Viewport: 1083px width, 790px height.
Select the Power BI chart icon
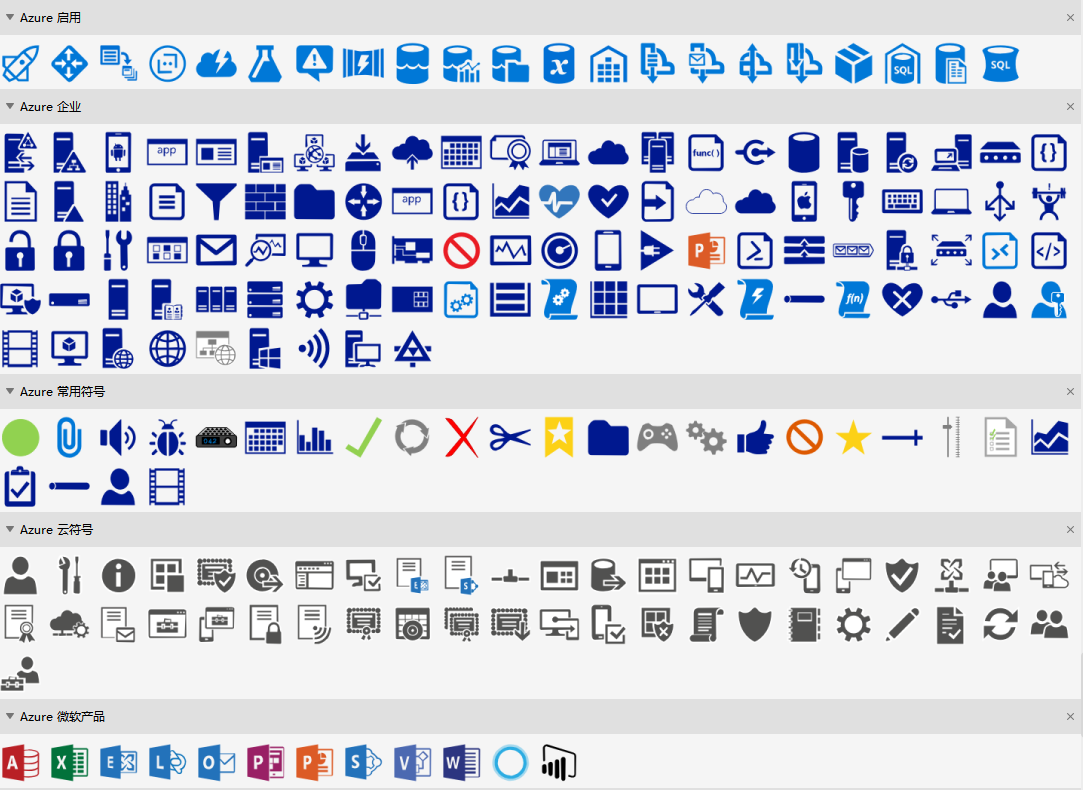coord(559,762)
